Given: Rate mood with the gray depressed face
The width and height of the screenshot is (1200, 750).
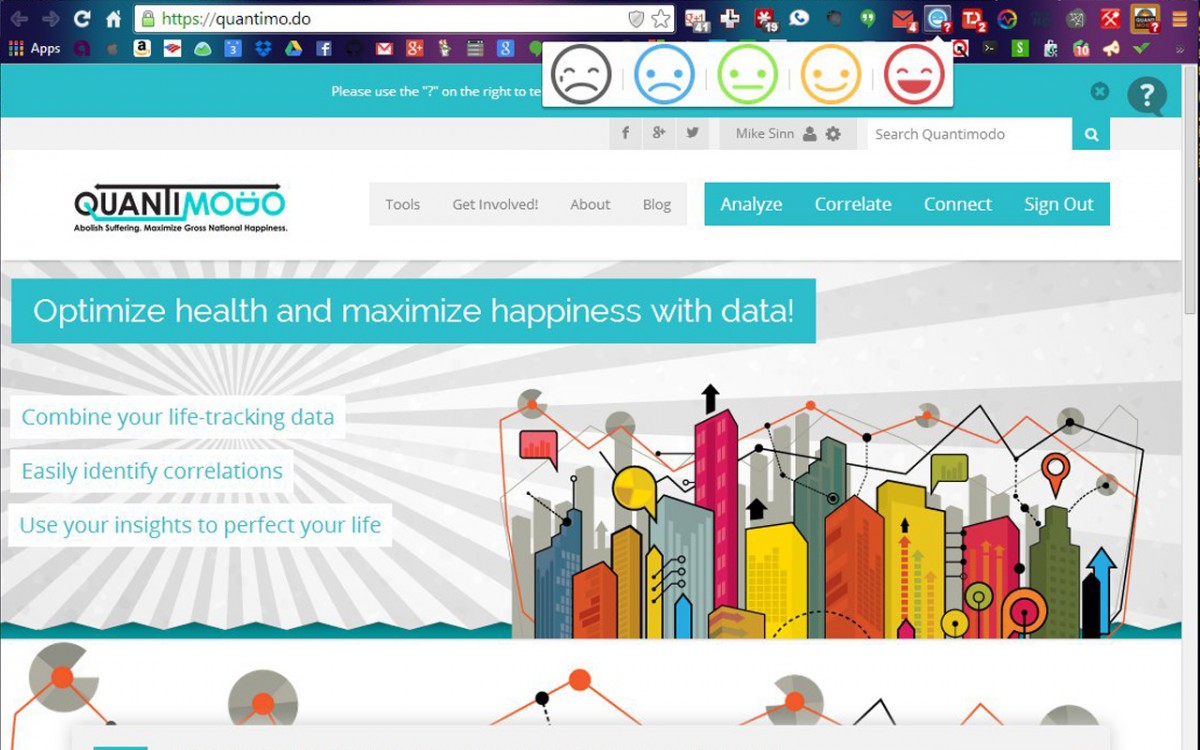Looking at the screenshot, I should (x=581, y=75).
